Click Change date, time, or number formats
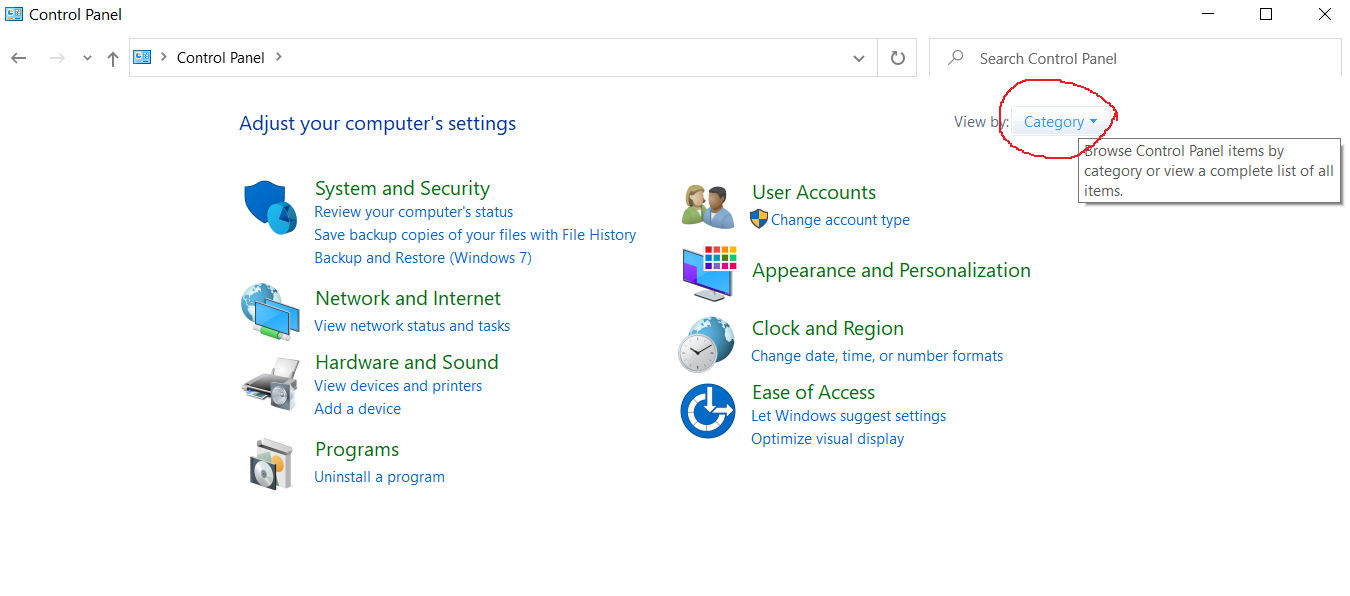 pyautogui.click(x=877, y=356)
